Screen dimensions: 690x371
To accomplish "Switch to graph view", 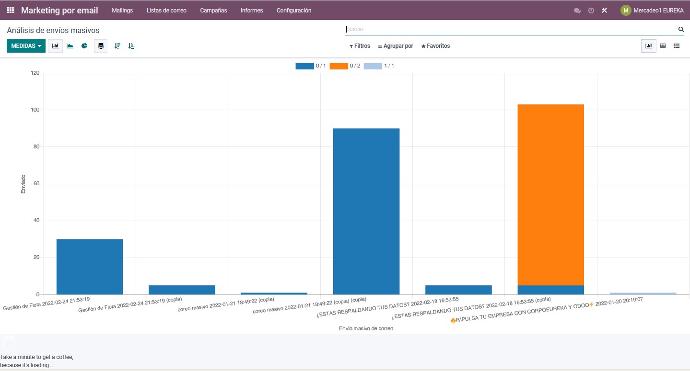I will [x=649, y=46].
